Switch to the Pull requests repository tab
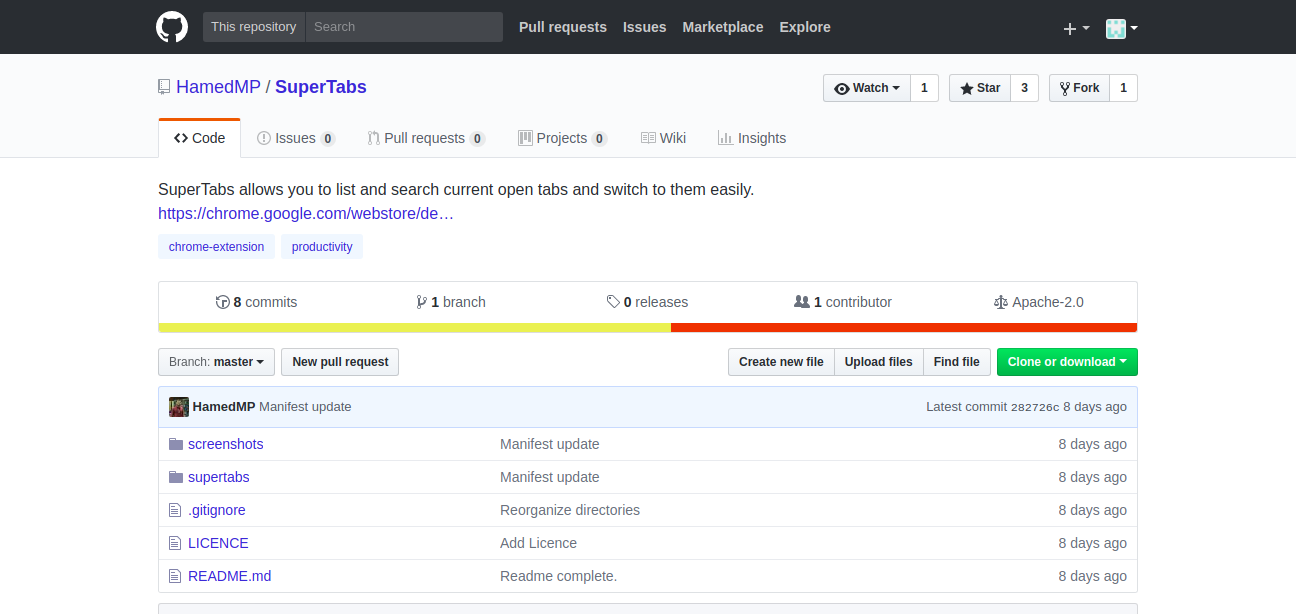This screenshot has height=614, width=1296. click(426, 138)
